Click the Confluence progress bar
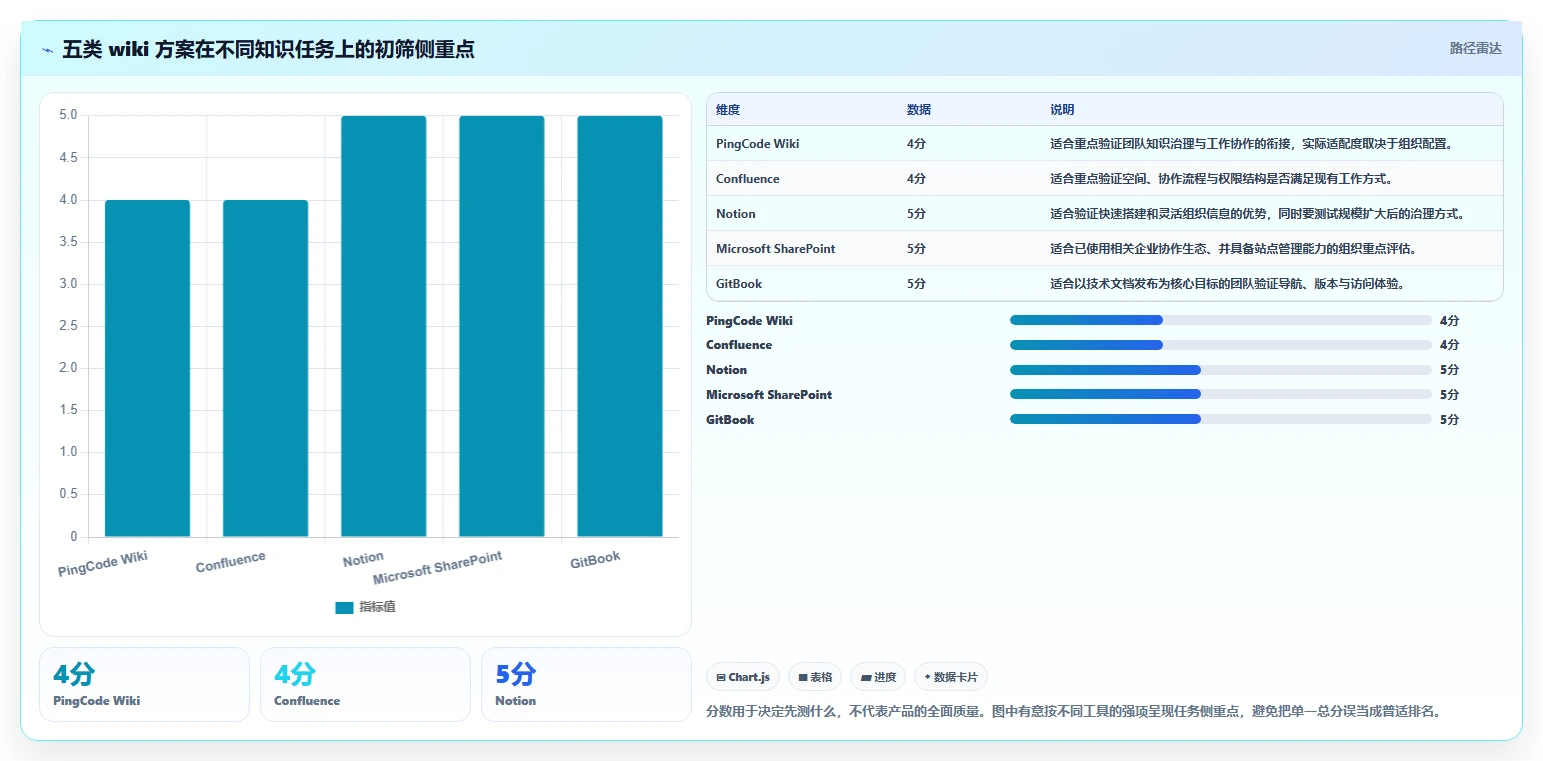1543x761 pixels. (1221, 345)
